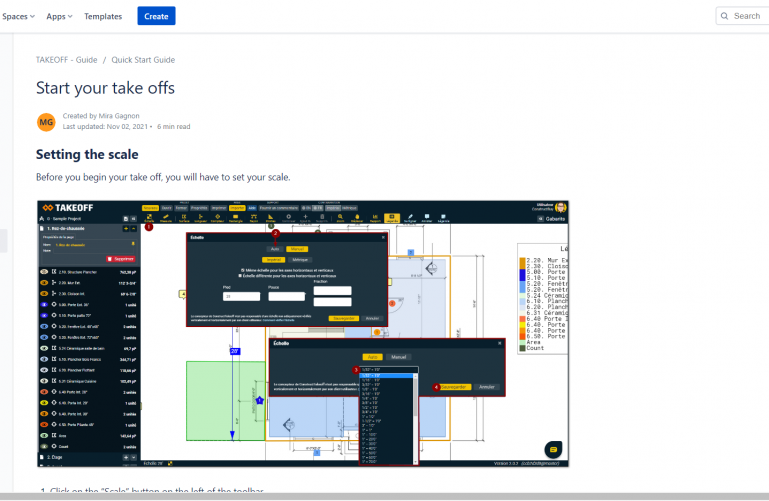Click Sauvegarder in the manual Échelle dialog

pos(344,318)
